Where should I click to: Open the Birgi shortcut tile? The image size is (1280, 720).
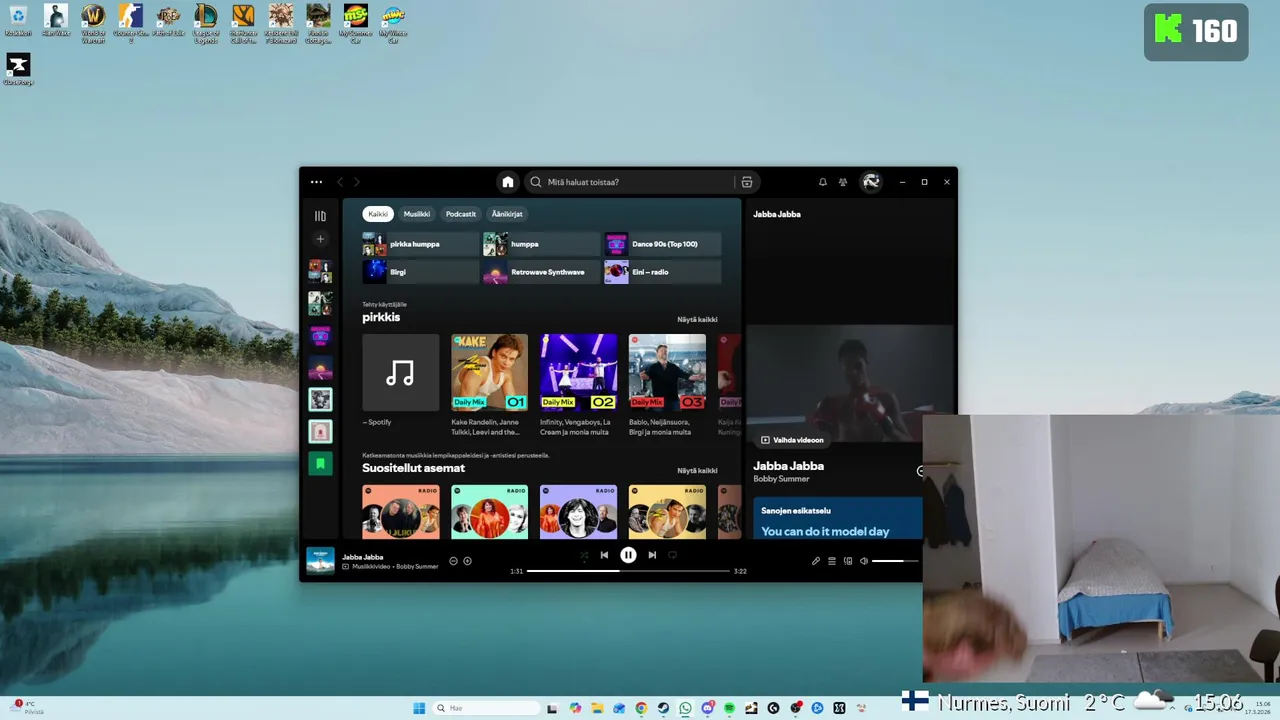click(421, 272)
